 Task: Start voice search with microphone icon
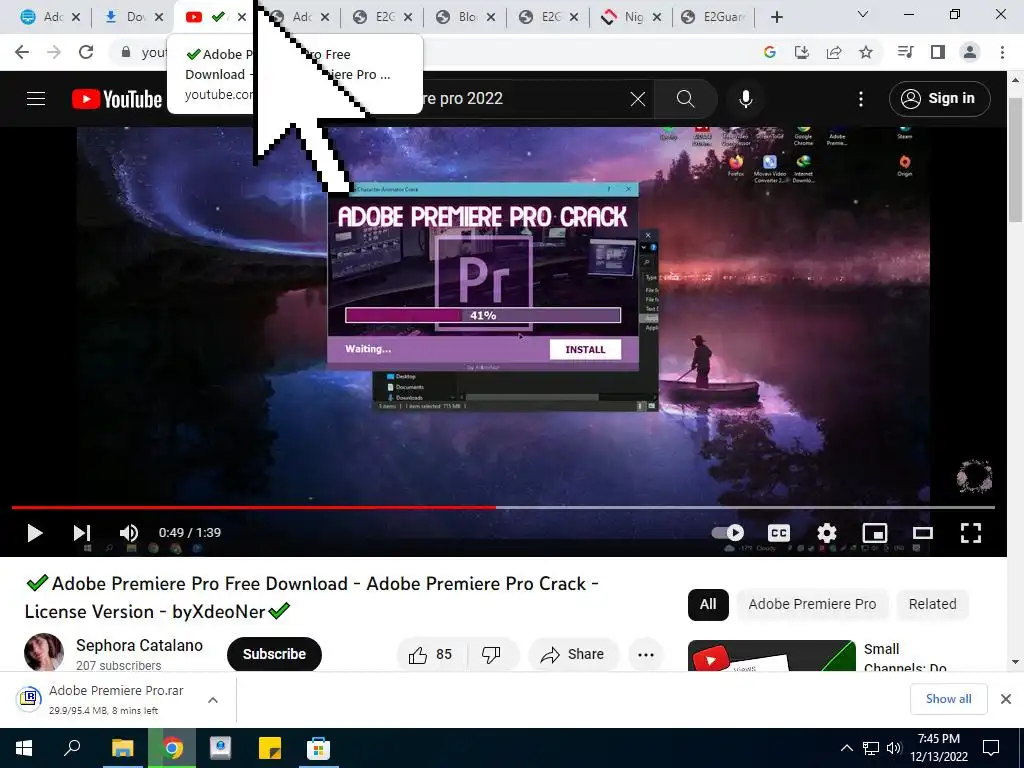coord(745,99)
